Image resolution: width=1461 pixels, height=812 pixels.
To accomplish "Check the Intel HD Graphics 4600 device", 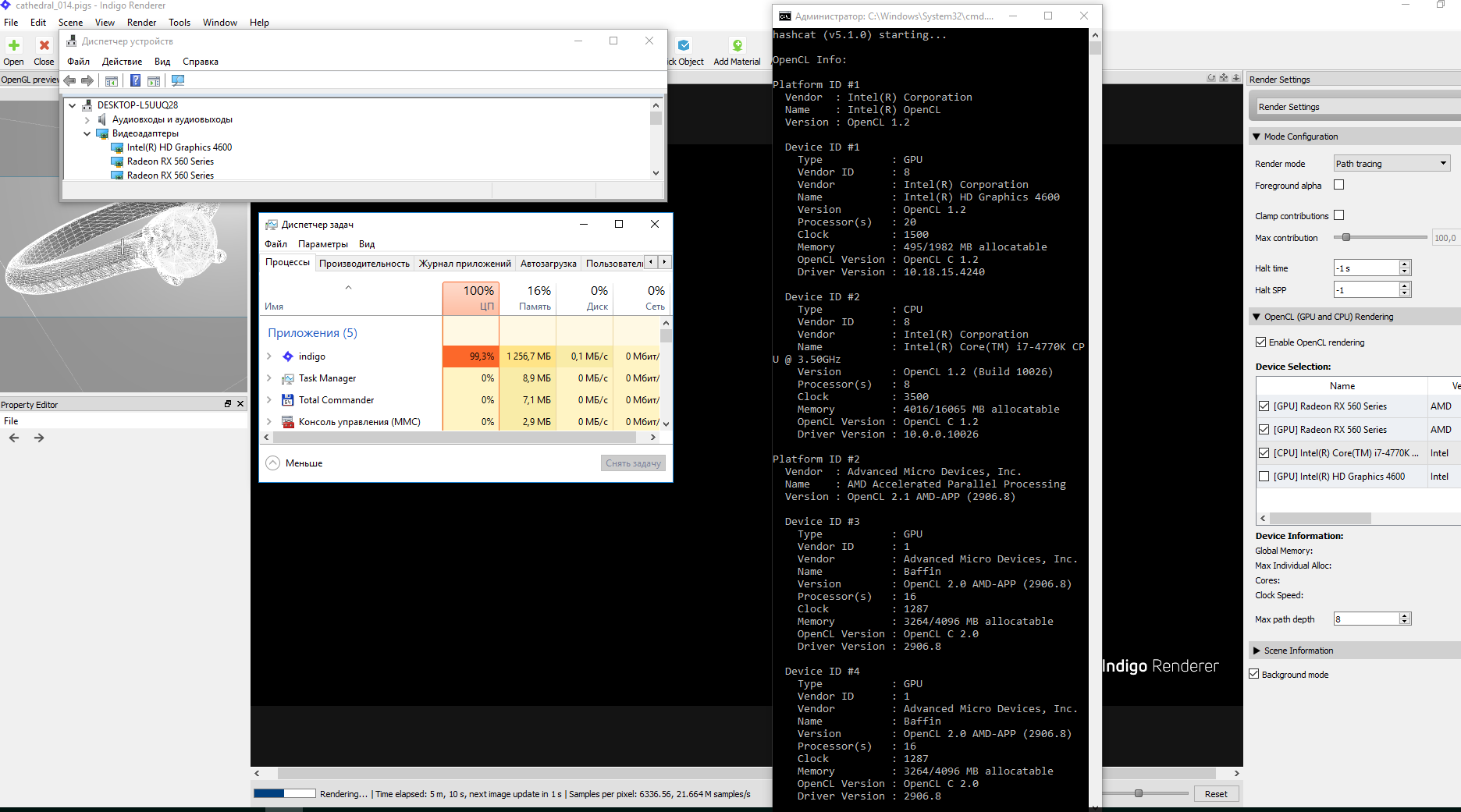I will tap(1264, 477).
